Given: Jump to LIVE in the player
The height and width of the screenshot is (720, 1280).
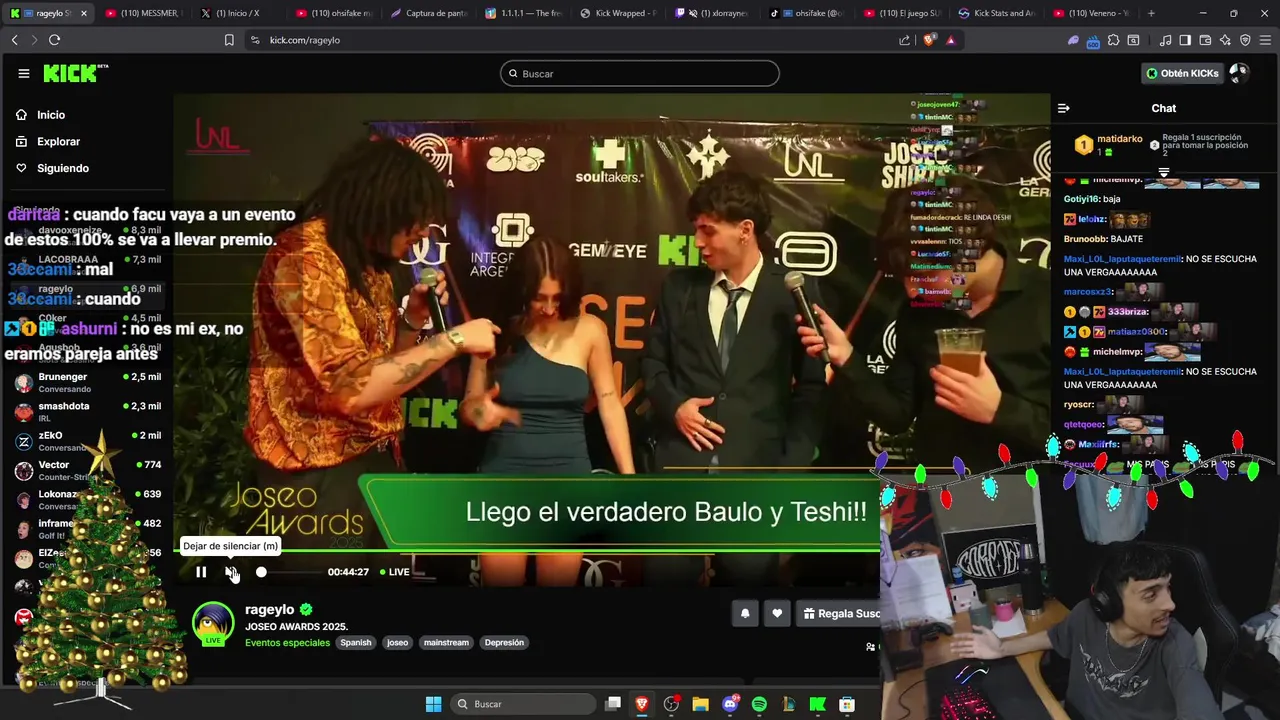Looking at the screenshot, I should pyautogui.click(x=393, y=572).
